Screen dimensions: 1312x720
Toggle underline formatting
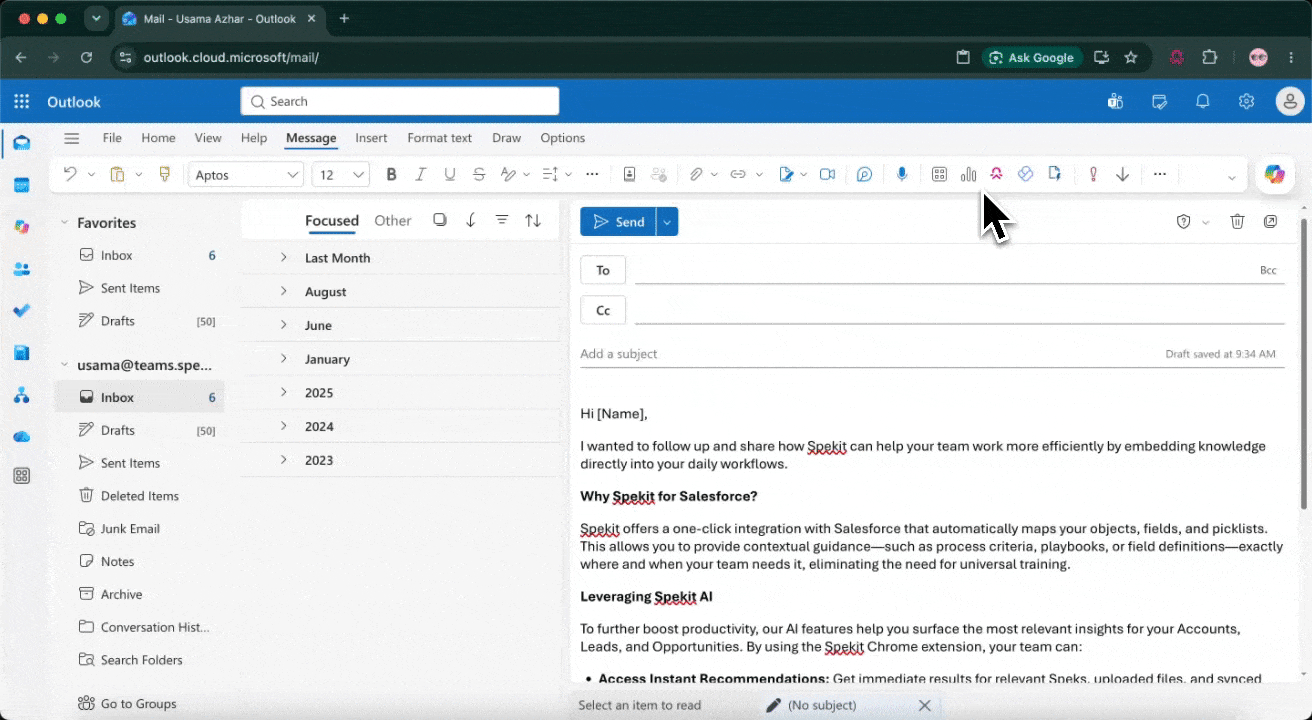(449, 174)
